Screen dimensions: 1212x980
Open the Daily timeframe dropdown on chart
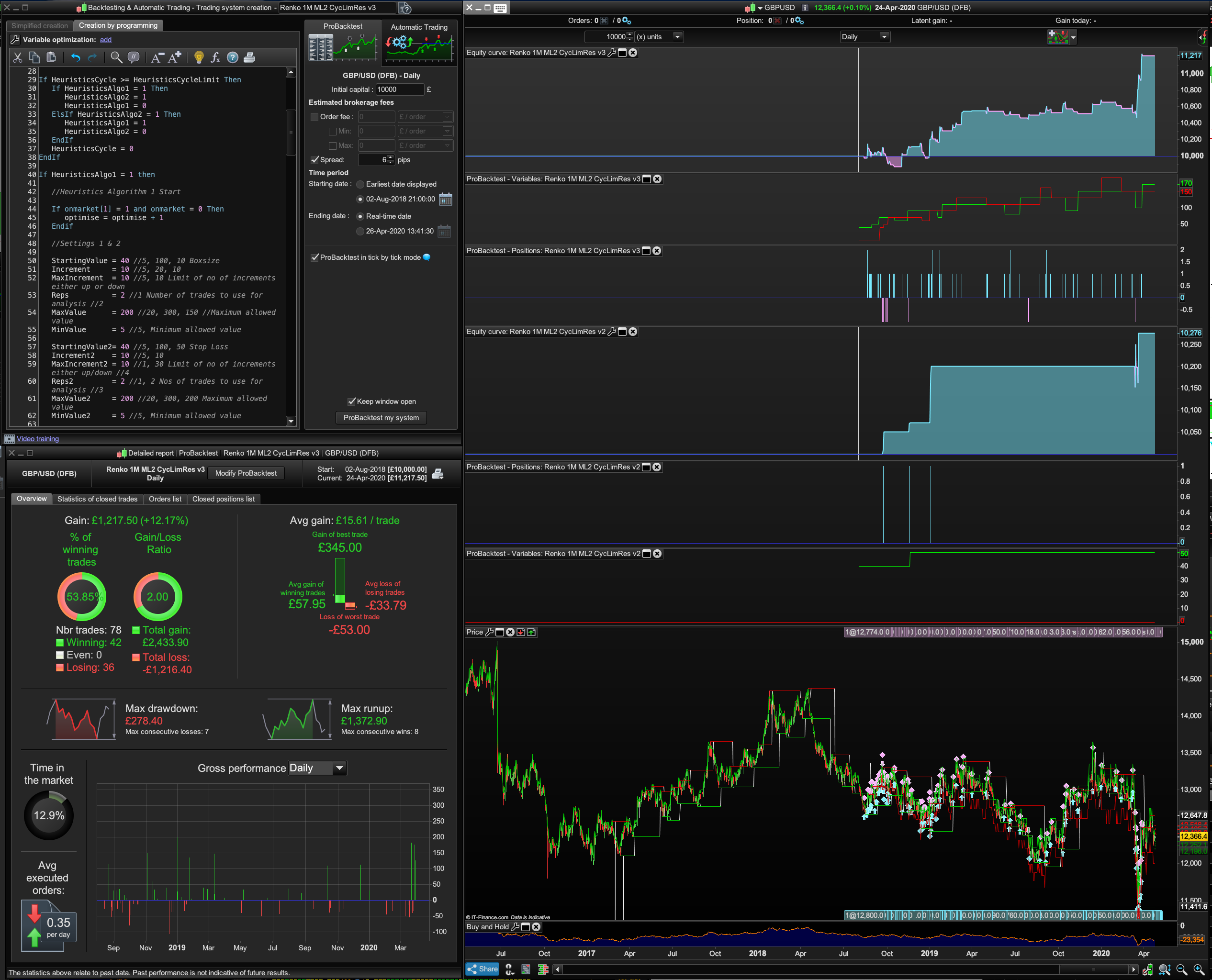pos(864,37)
